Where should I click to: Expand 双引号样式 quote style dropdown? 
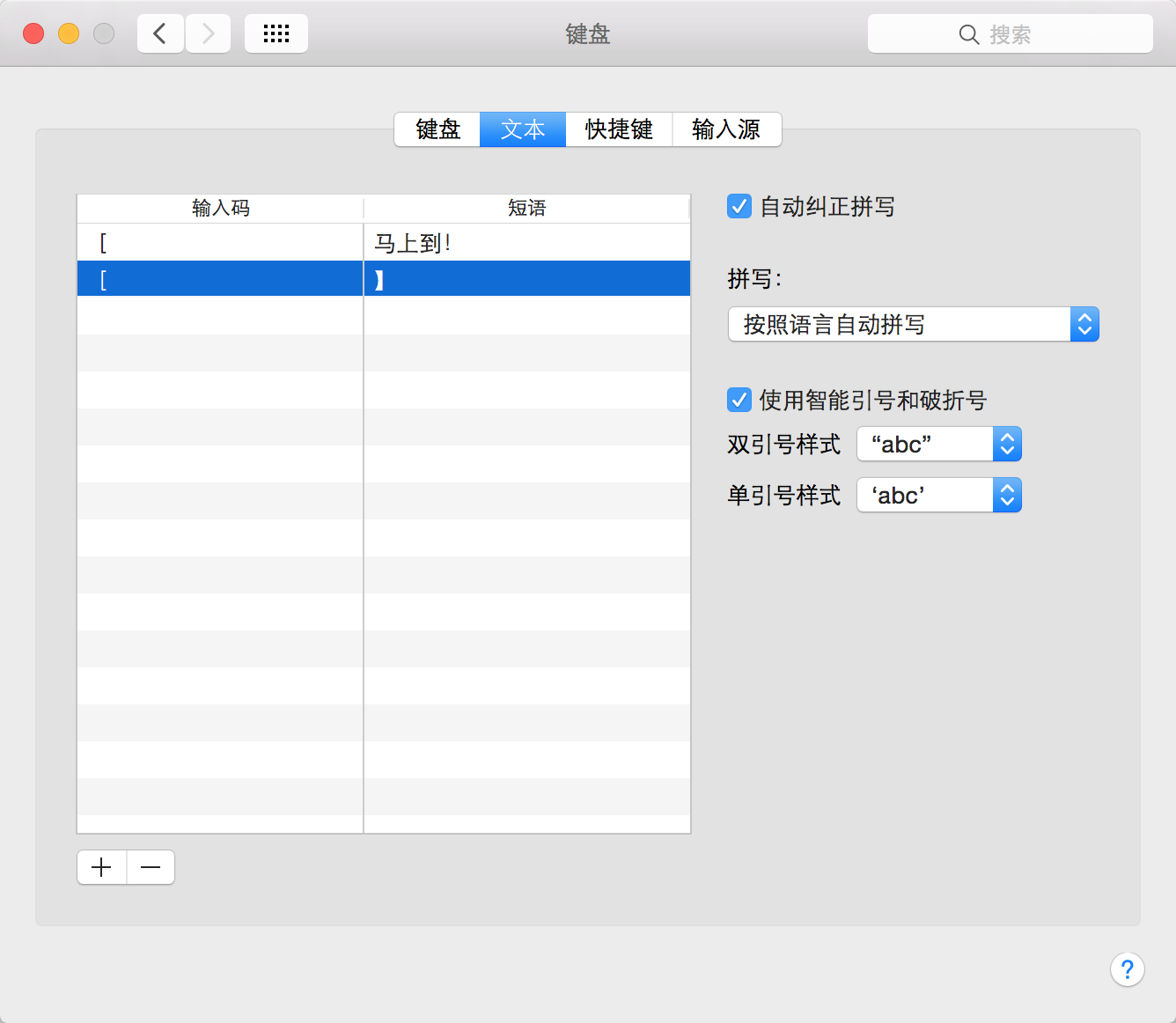click(938, 445)
